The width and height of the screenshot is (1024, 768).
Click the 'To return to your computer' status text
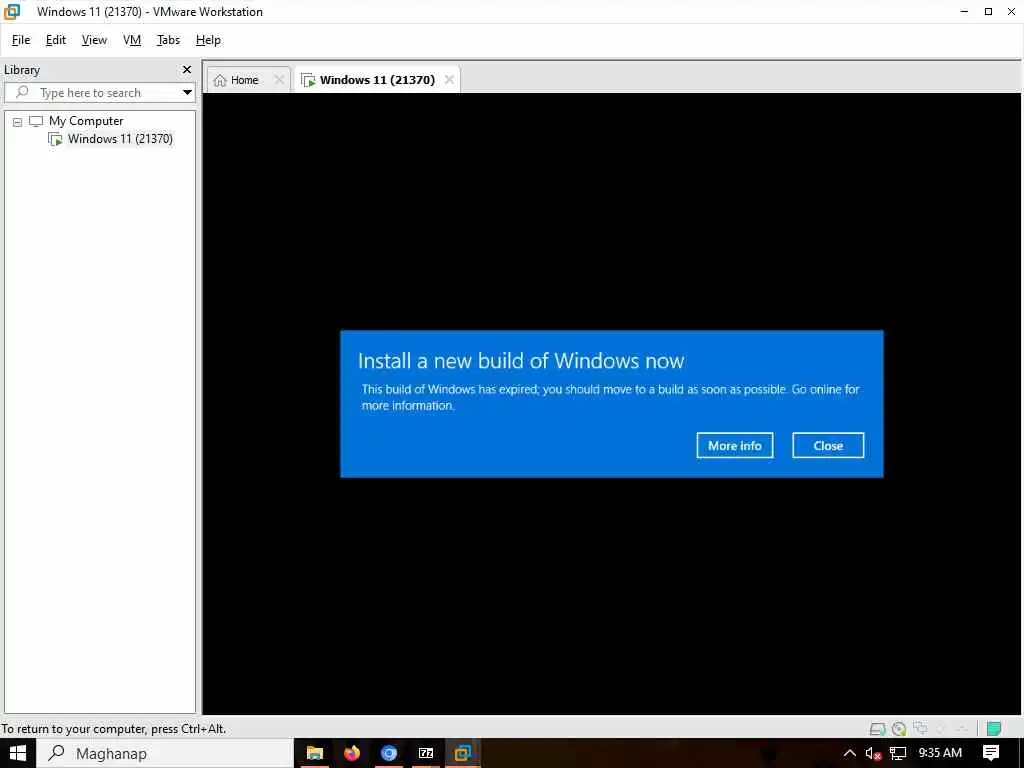114,729
